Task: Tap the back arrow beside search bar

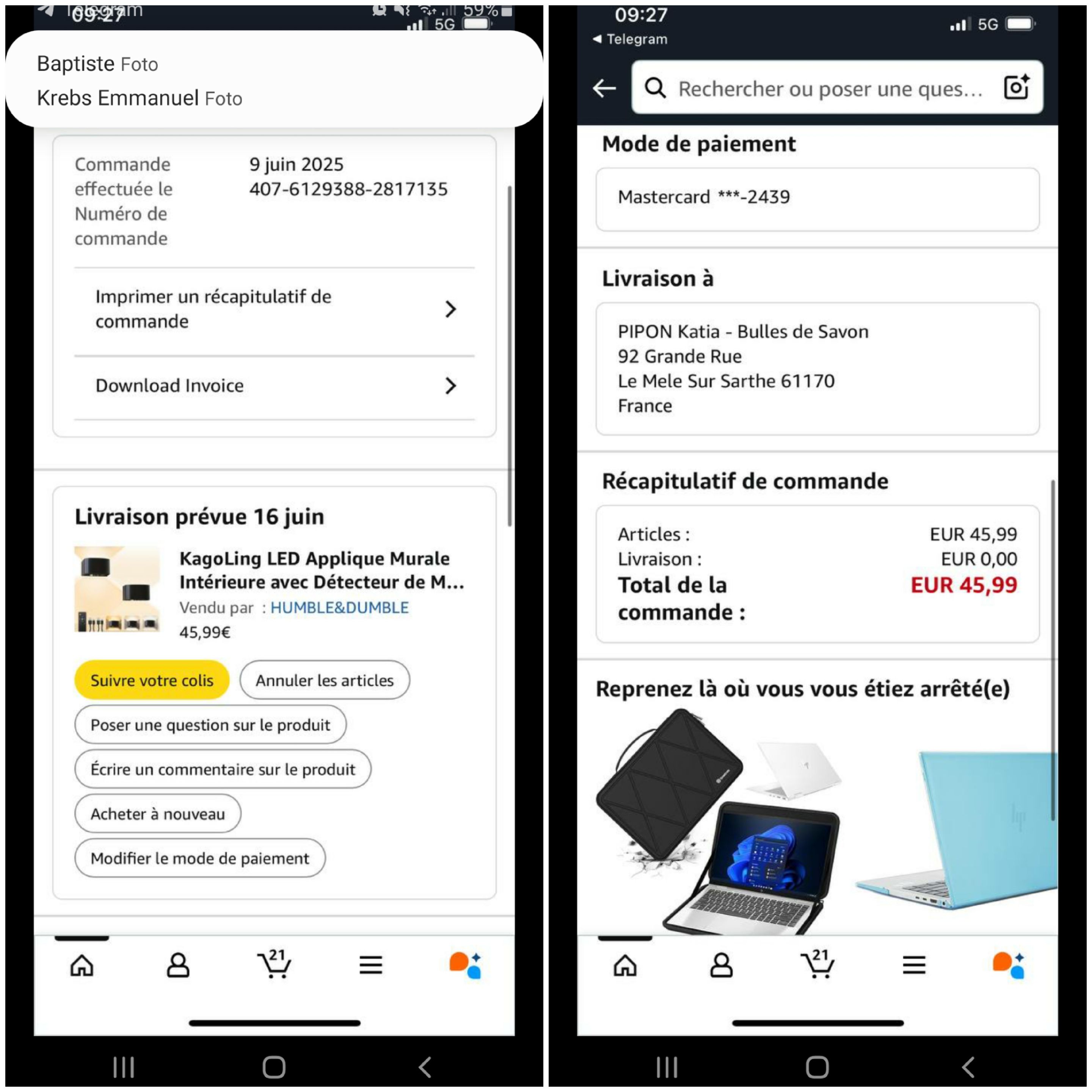Action: pyautogui.click(x=604, y=88)
